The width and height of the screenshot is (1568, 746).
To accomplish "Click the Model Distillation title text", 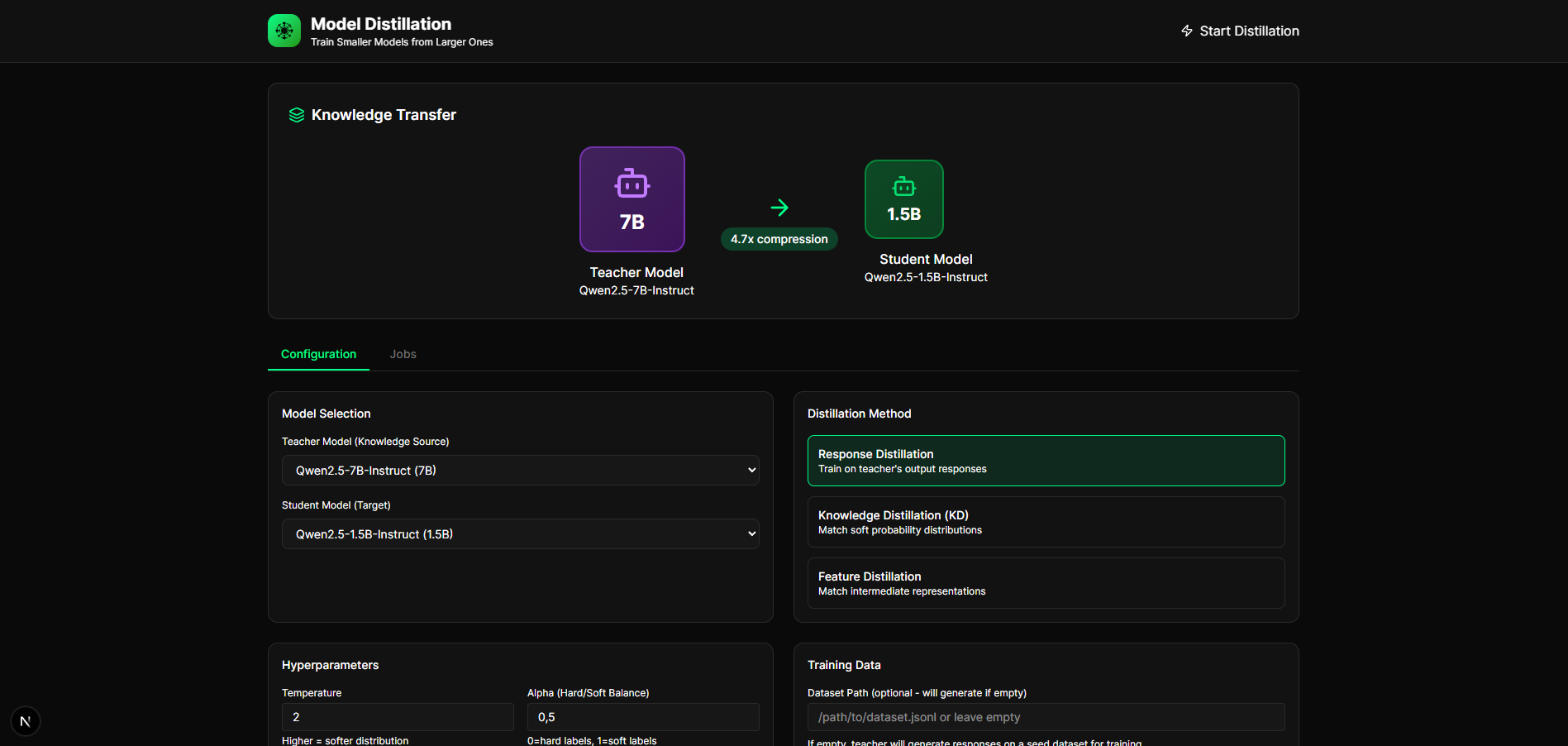I will pos(381,24).
